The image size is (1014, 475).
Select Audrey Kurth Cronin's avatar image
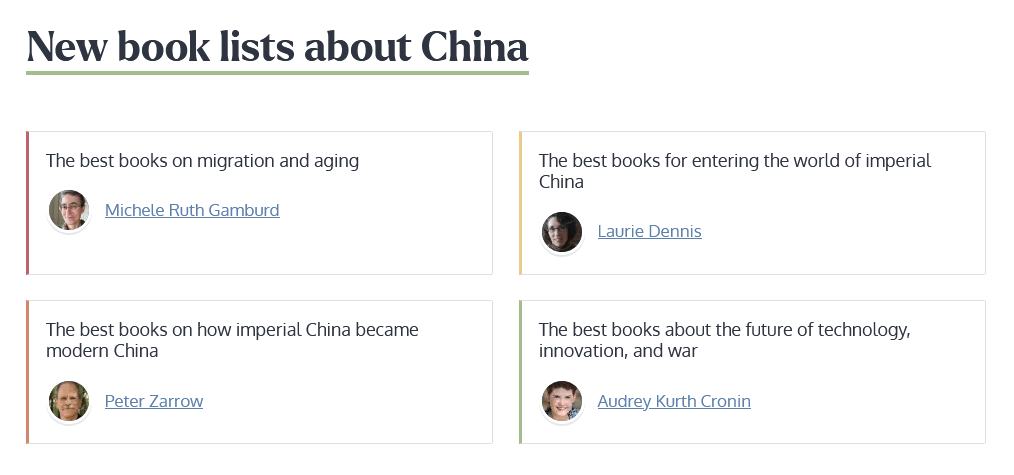pos(562,401)
